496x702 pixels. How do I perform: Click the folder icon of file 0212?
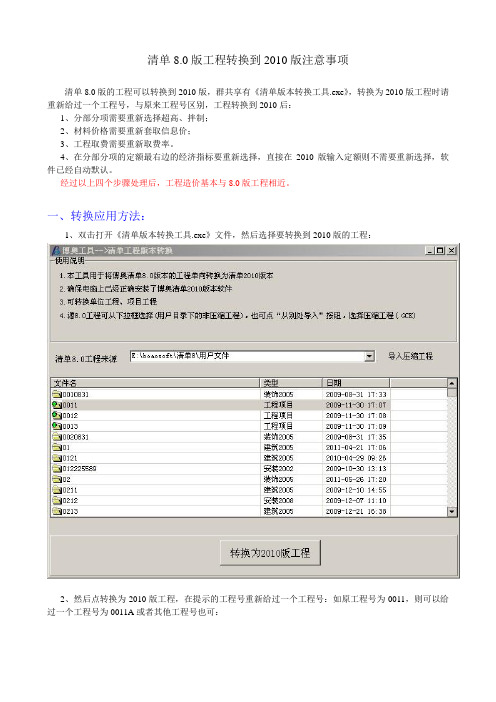(x=57, y=501)
